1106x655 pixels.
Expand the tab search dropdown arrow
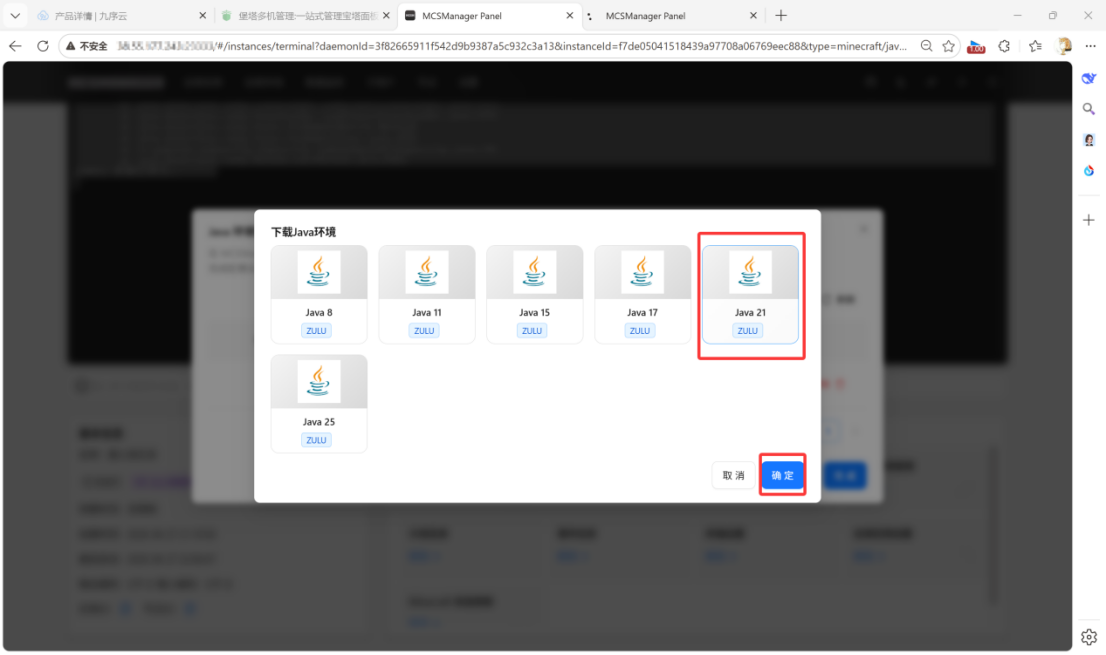pyautogui.click(x=15, y=16)
